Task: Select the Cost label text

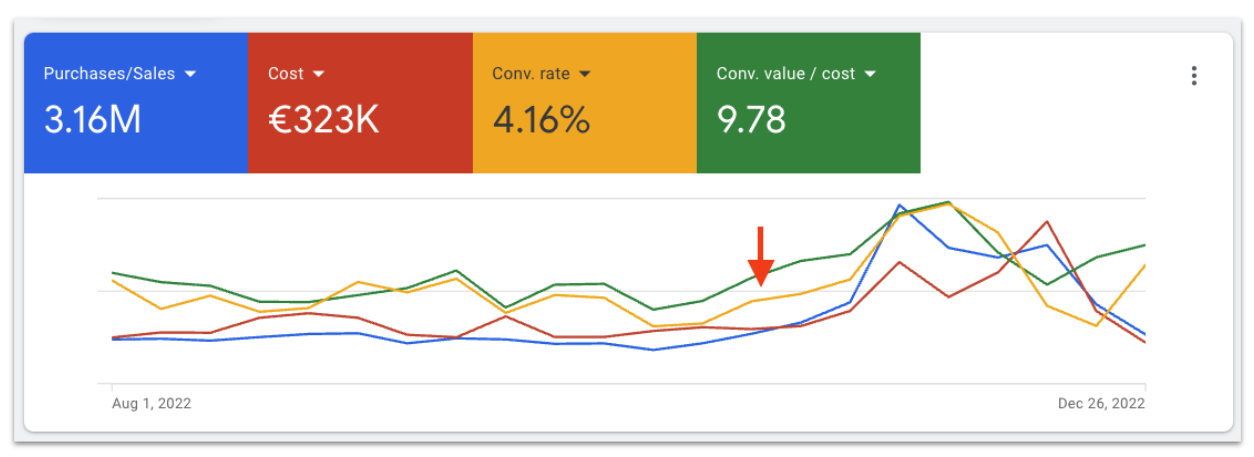Action: coord(286,74)
